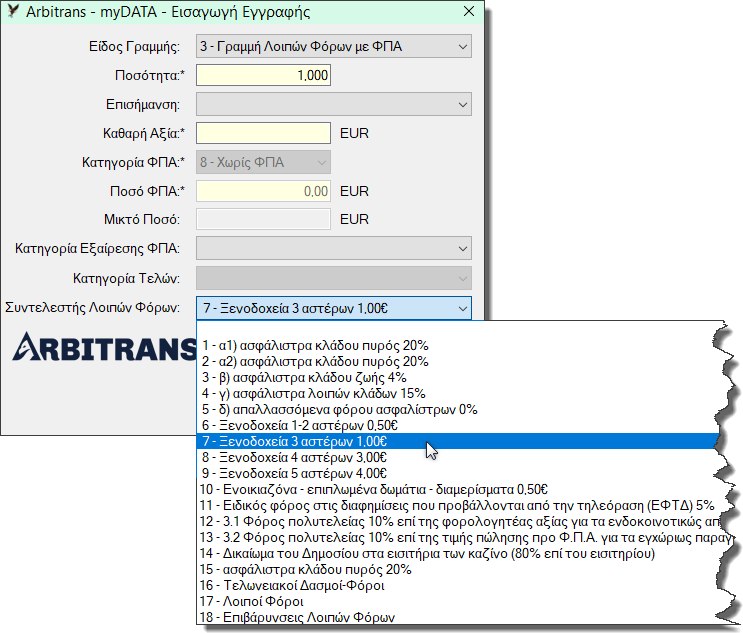Select 8 - Ξενοδοχεία 4 αστέρων 3,00€
This screenshot has width=743, height=633.
457,457
